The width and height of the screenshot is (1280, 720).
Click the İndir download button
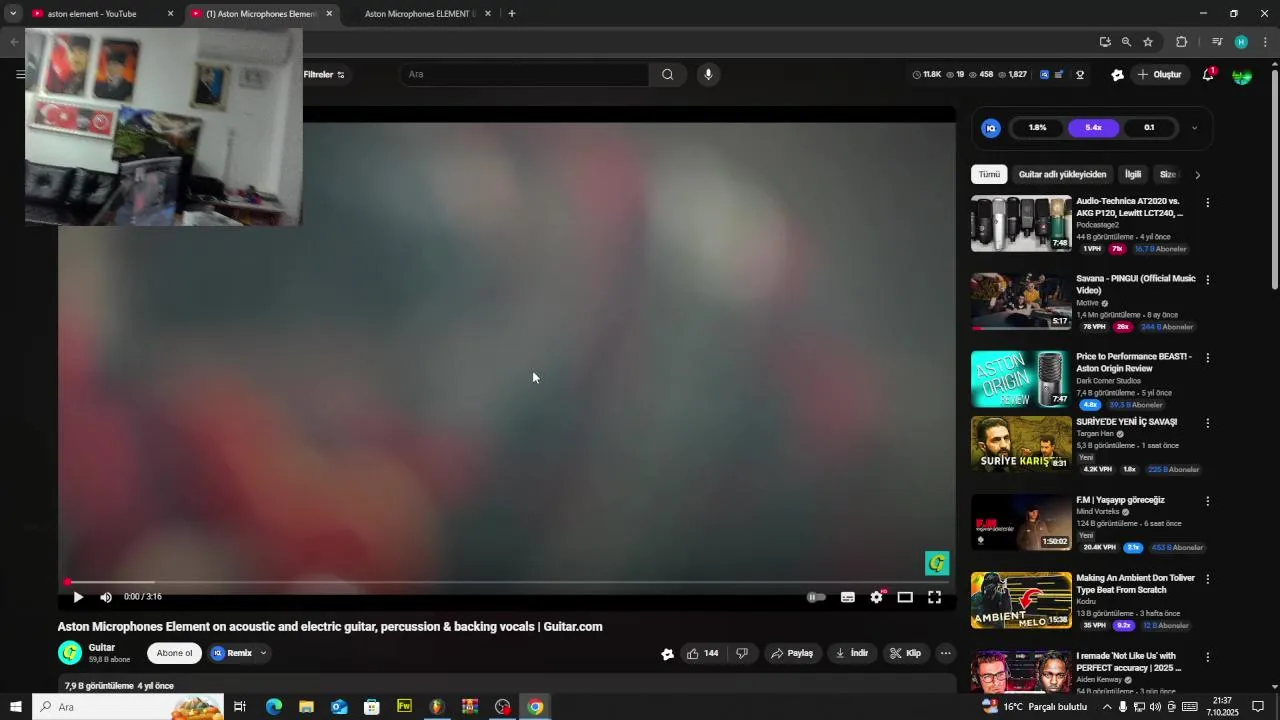coord(852,653)
